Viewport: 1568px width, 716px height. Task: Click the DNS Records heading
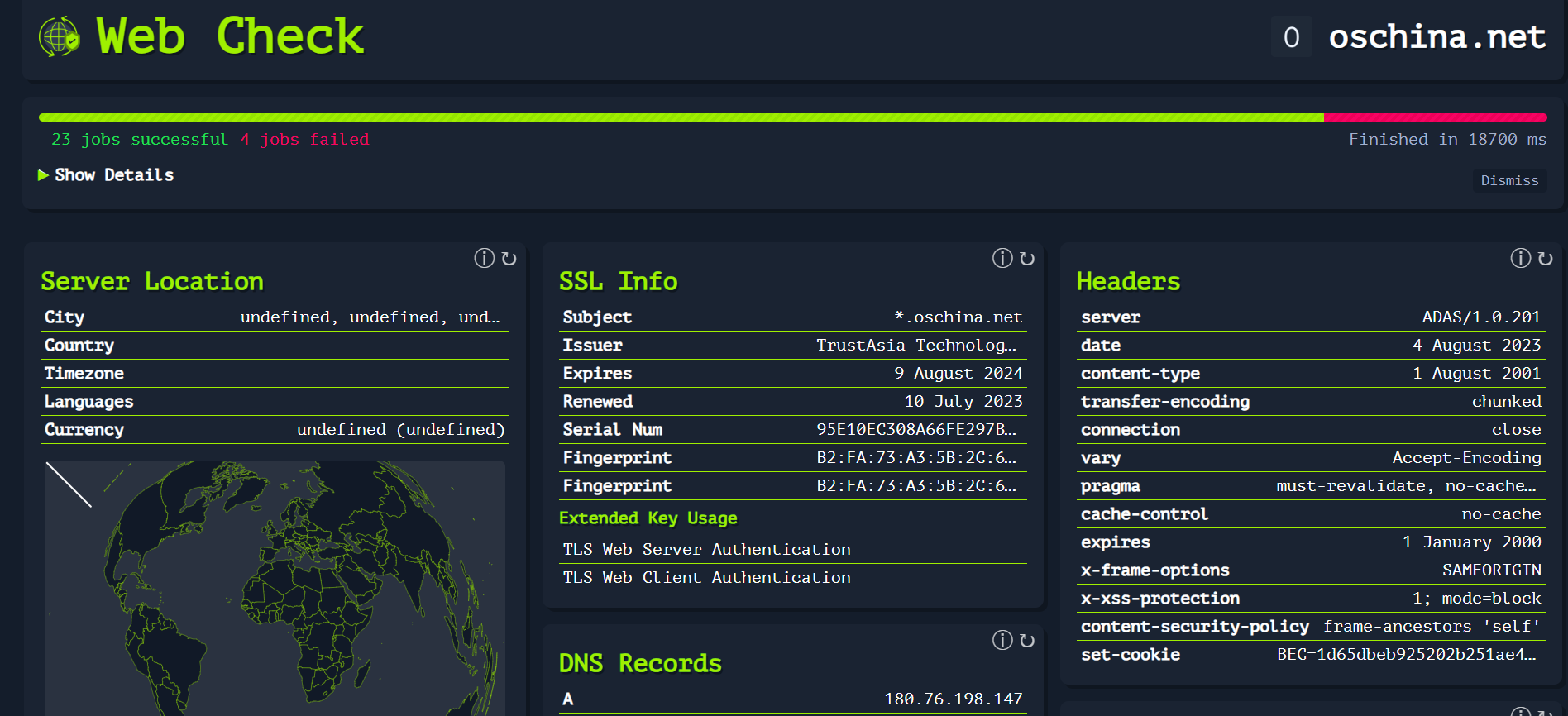point(640,664)
